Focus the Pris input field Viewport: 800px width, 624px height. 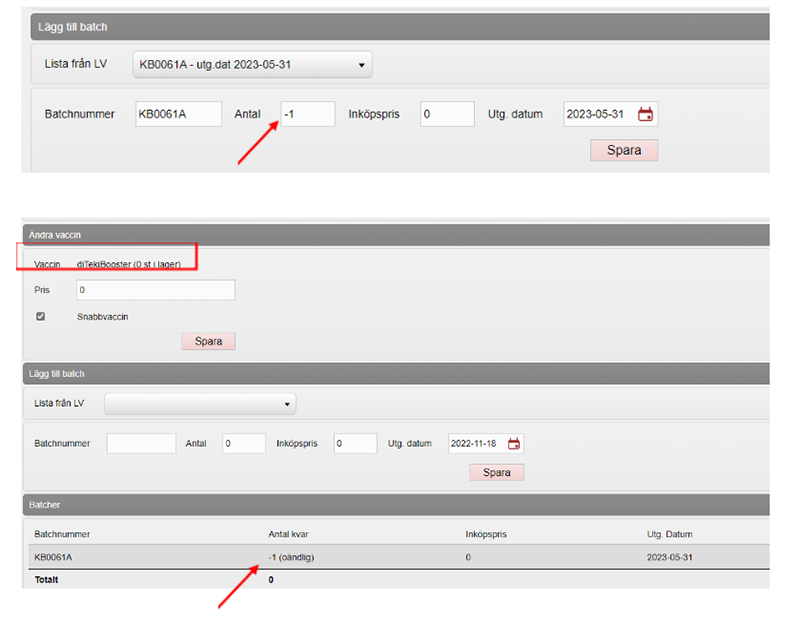(155, 290)
